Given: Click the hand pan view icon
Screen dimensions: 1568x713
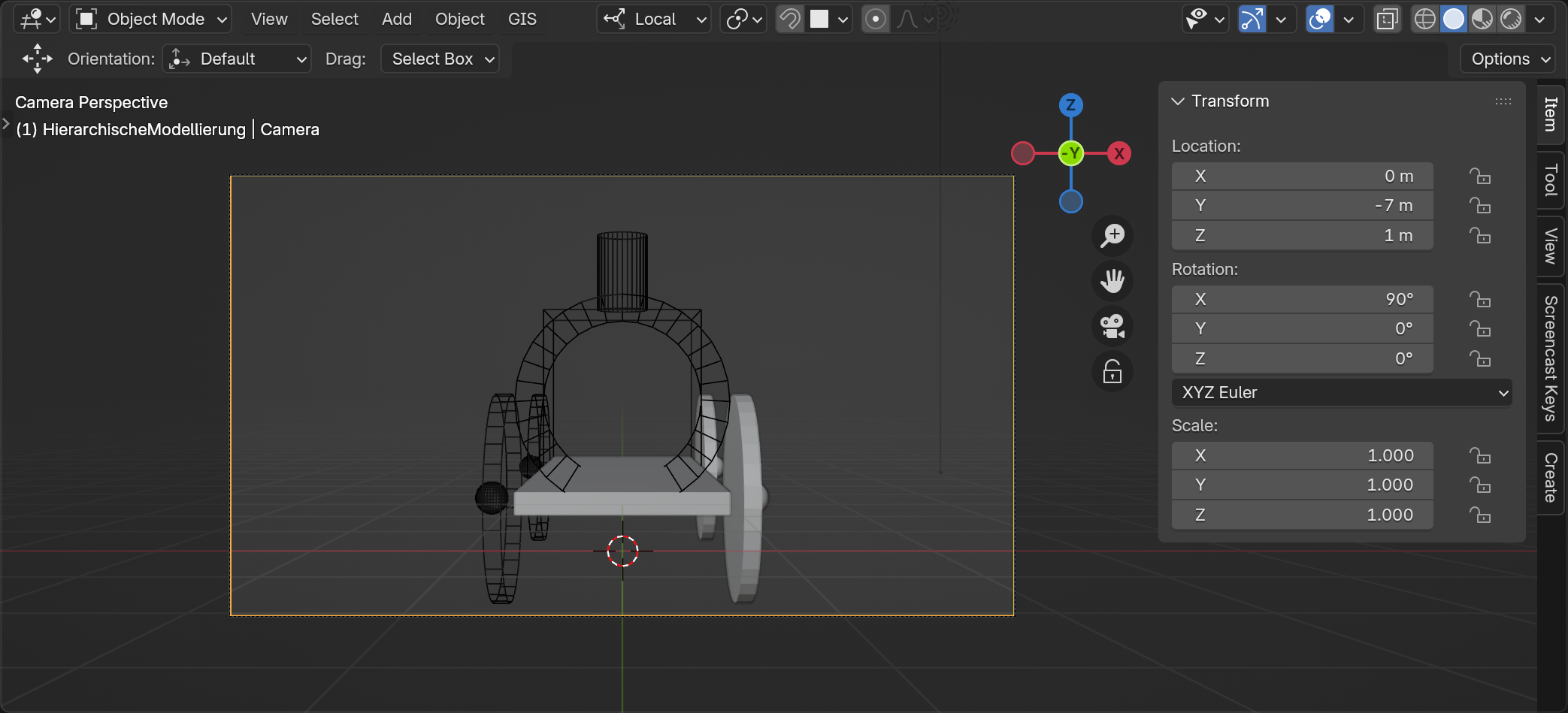Looking at the screenshot, I should (x=1112, y=281).
